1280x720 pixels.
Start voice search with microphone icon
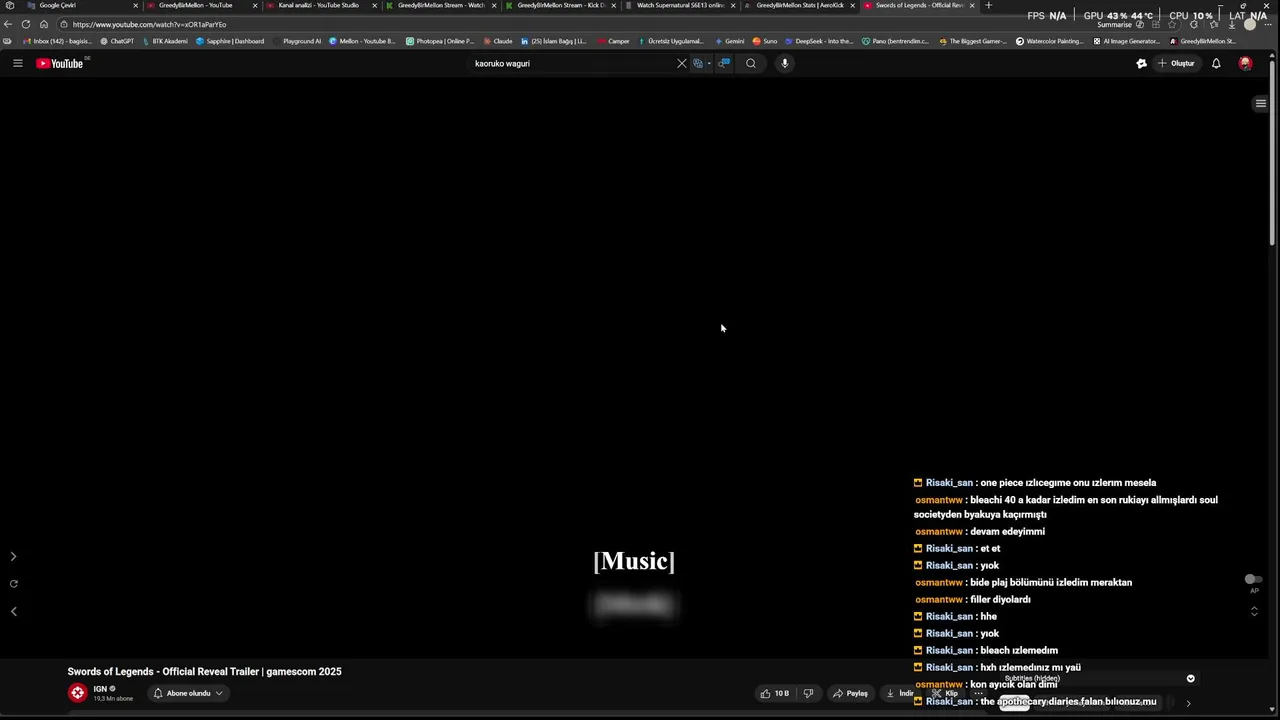[785, 63]
